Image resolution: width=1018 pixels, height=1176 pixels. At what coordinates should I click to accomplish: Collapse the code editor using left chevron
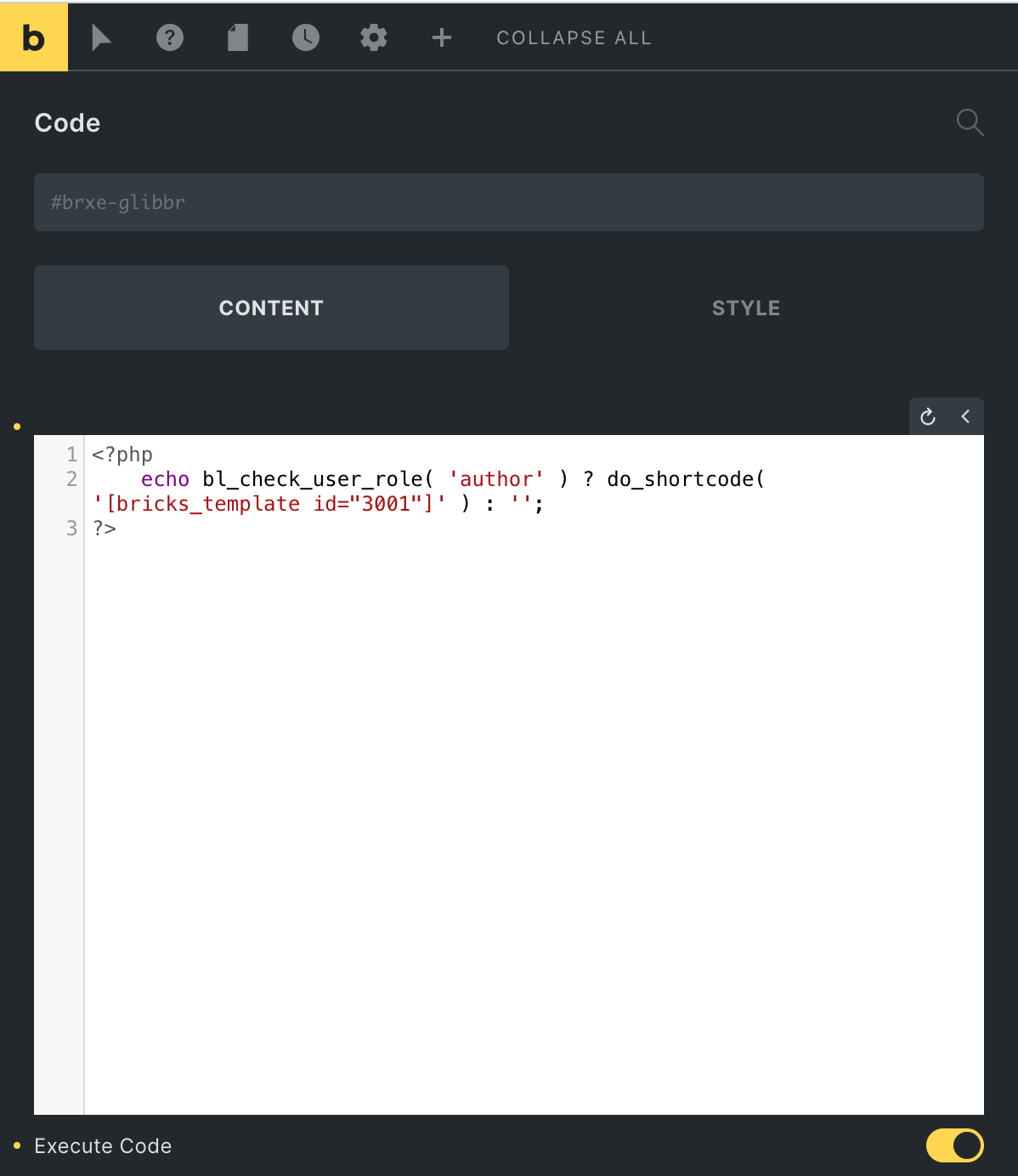[x=965, y=416]
